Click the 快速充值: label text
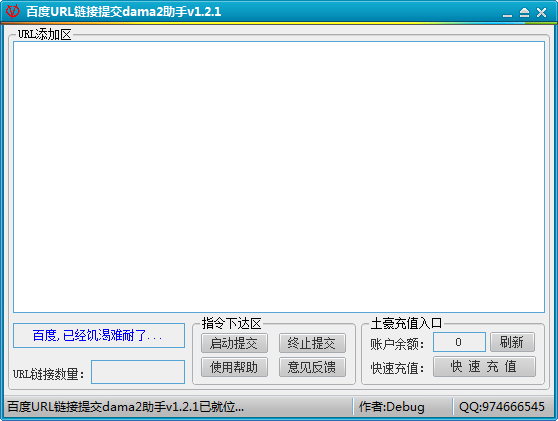 (397, 368)
